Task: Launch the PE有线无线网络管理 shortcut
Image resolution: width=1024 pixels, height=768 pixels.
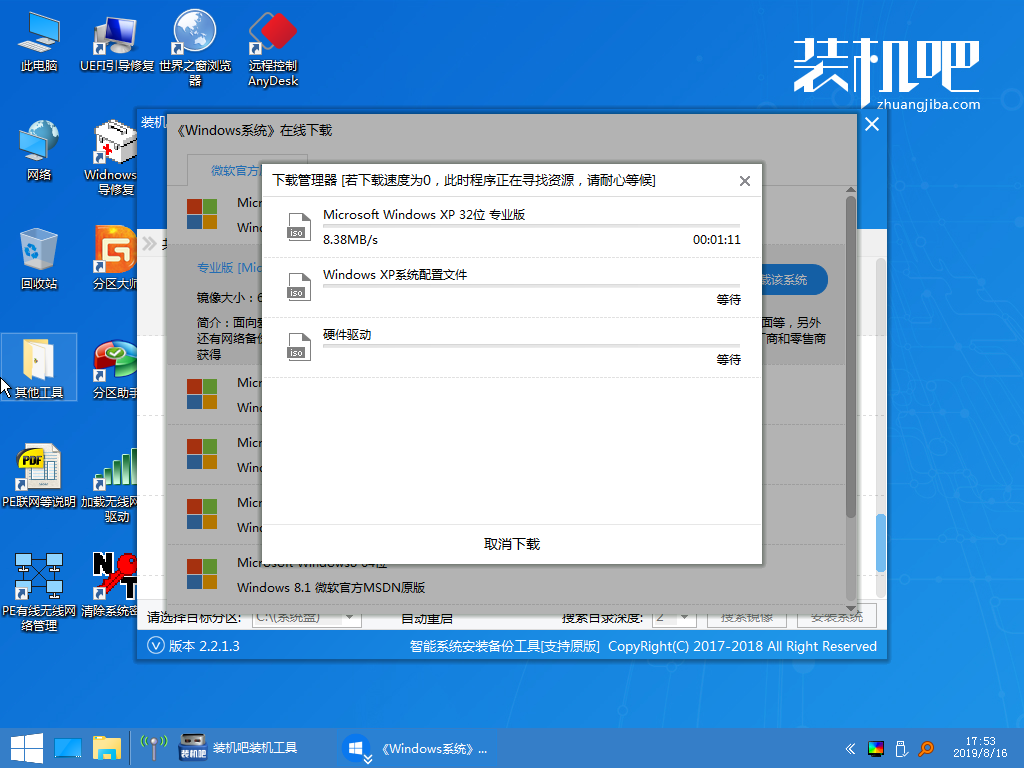Action: click(x=39, y=582)
